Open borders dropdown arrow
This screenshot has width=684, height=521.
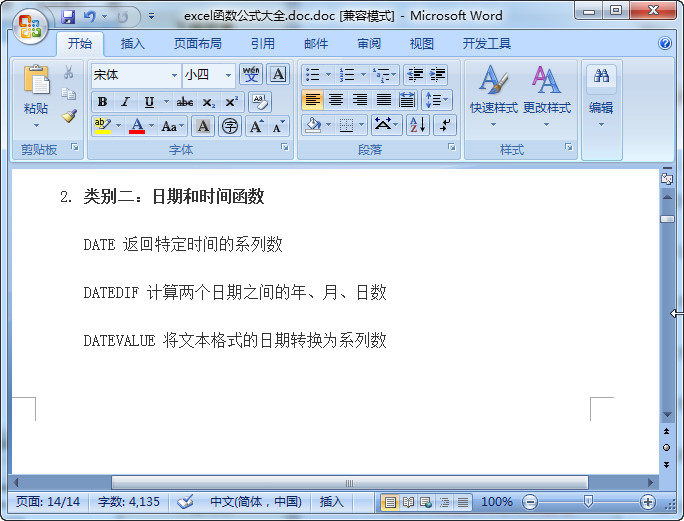tap(362, 126)
